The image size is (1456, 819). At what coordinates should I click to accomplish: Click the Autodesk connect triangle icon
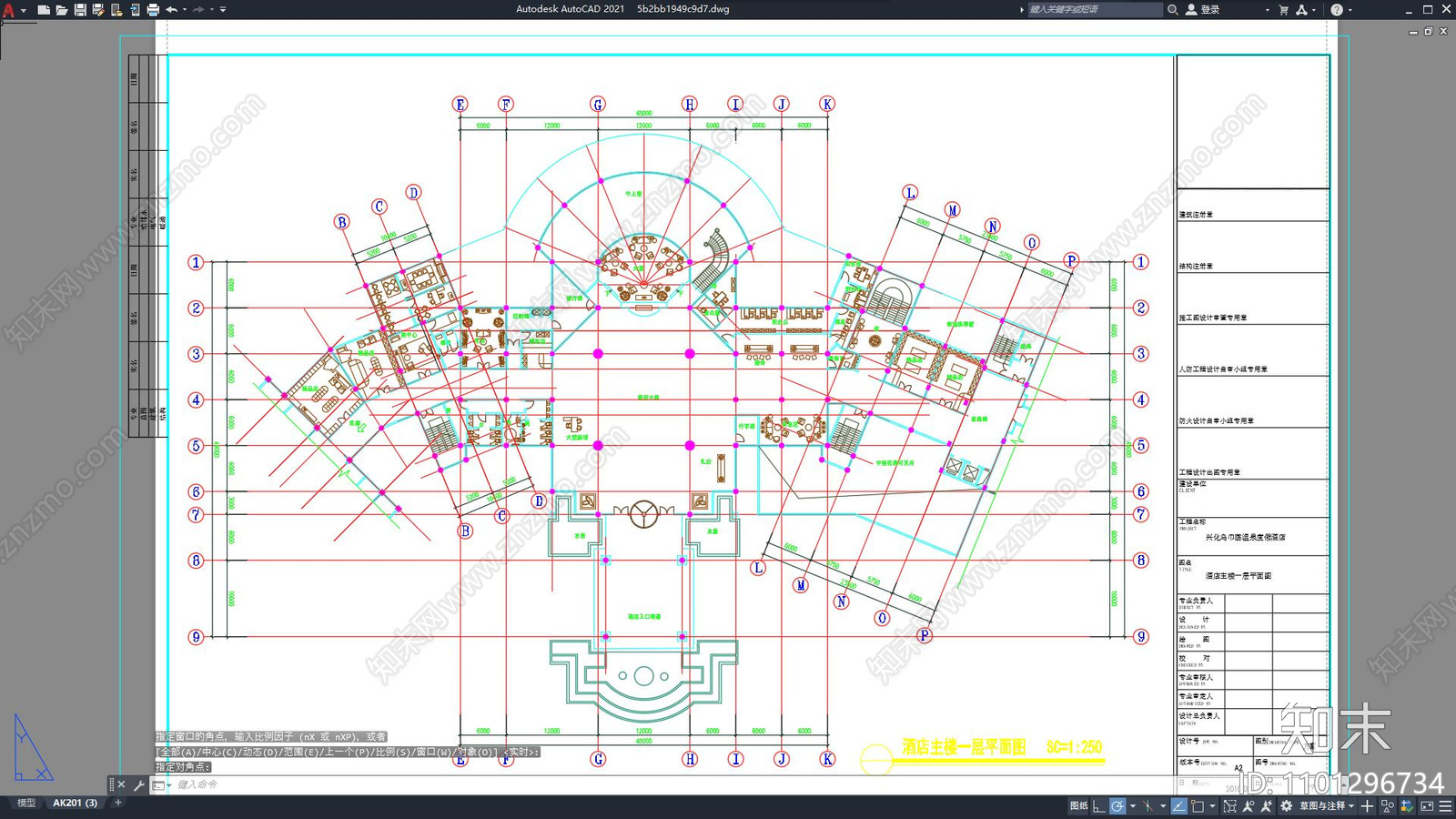pos(1301,9)
